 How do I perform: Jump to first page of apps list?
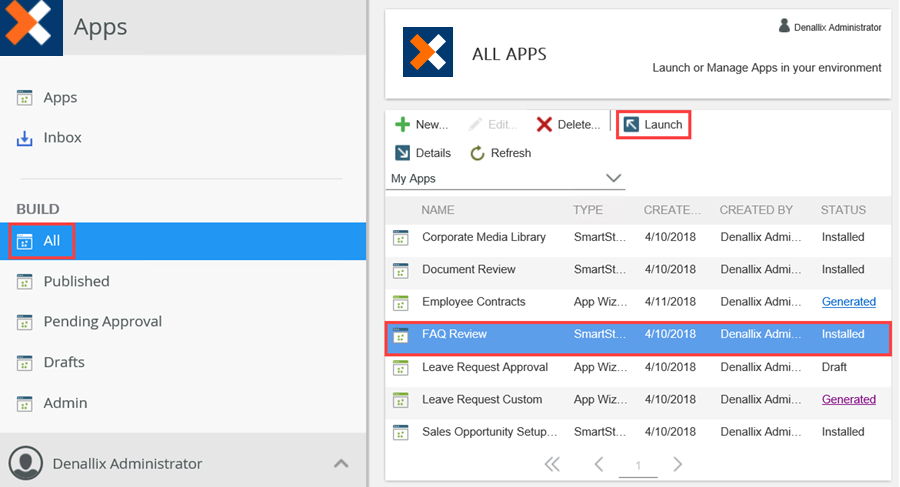click(552, 464)
